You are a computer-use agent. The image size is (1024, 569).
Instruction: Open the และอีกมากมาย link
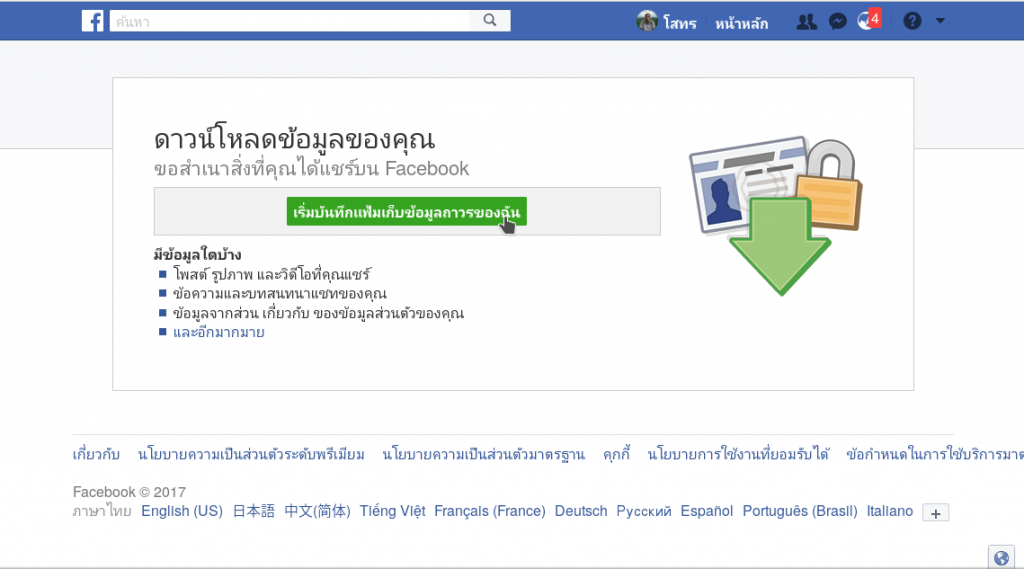click(219, 333)
